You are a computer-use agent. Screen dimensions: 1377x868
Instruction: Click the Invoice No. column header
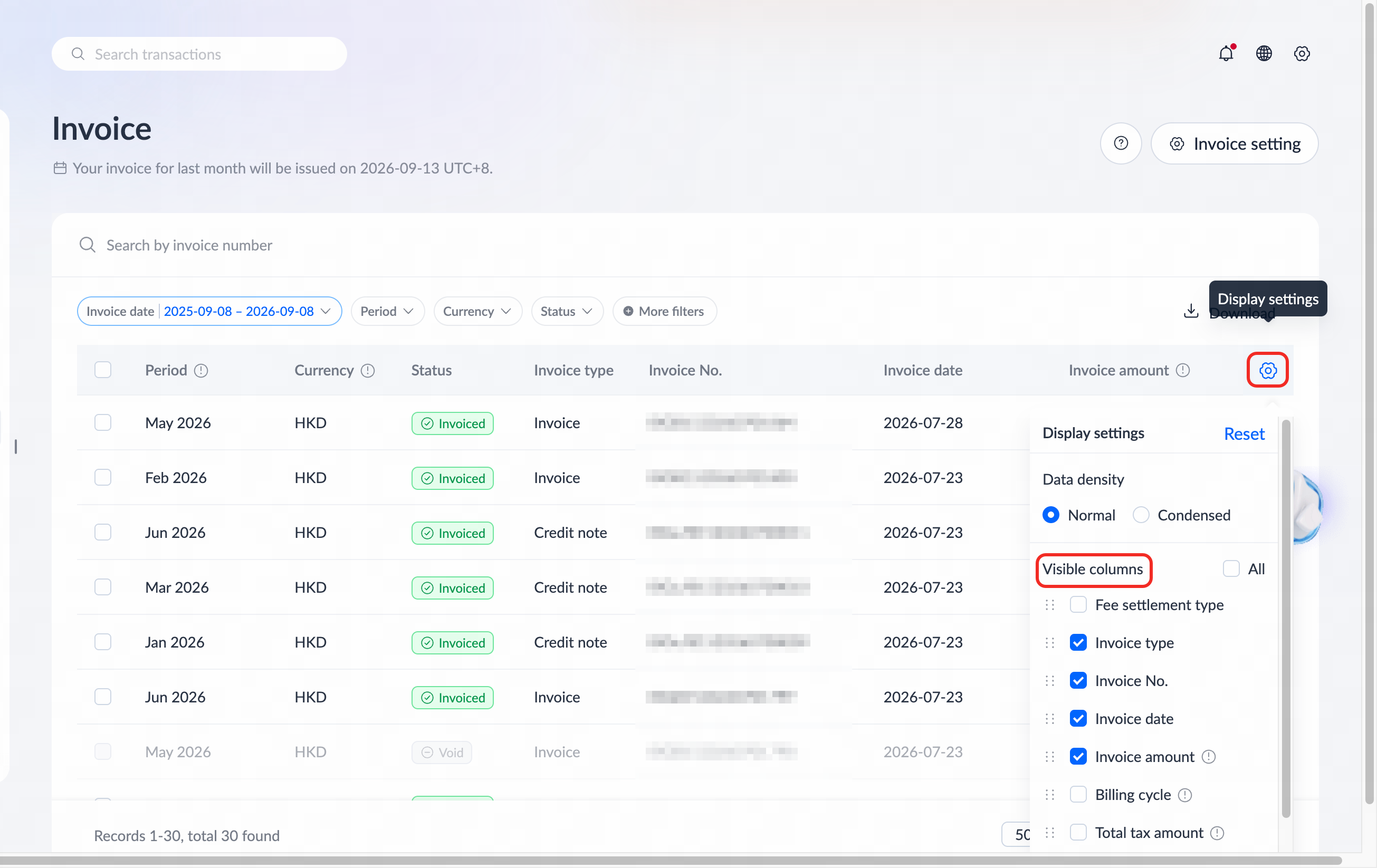point(685,370)
